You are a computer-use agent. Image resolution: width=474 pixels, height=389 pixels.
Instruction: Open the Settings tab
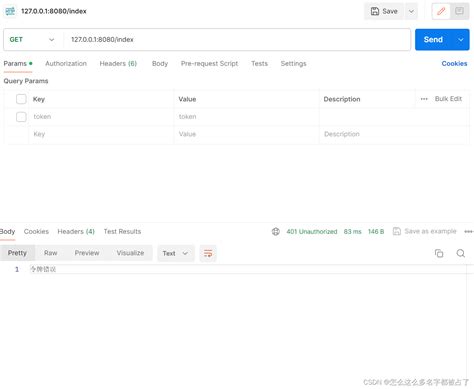(293, 64)
